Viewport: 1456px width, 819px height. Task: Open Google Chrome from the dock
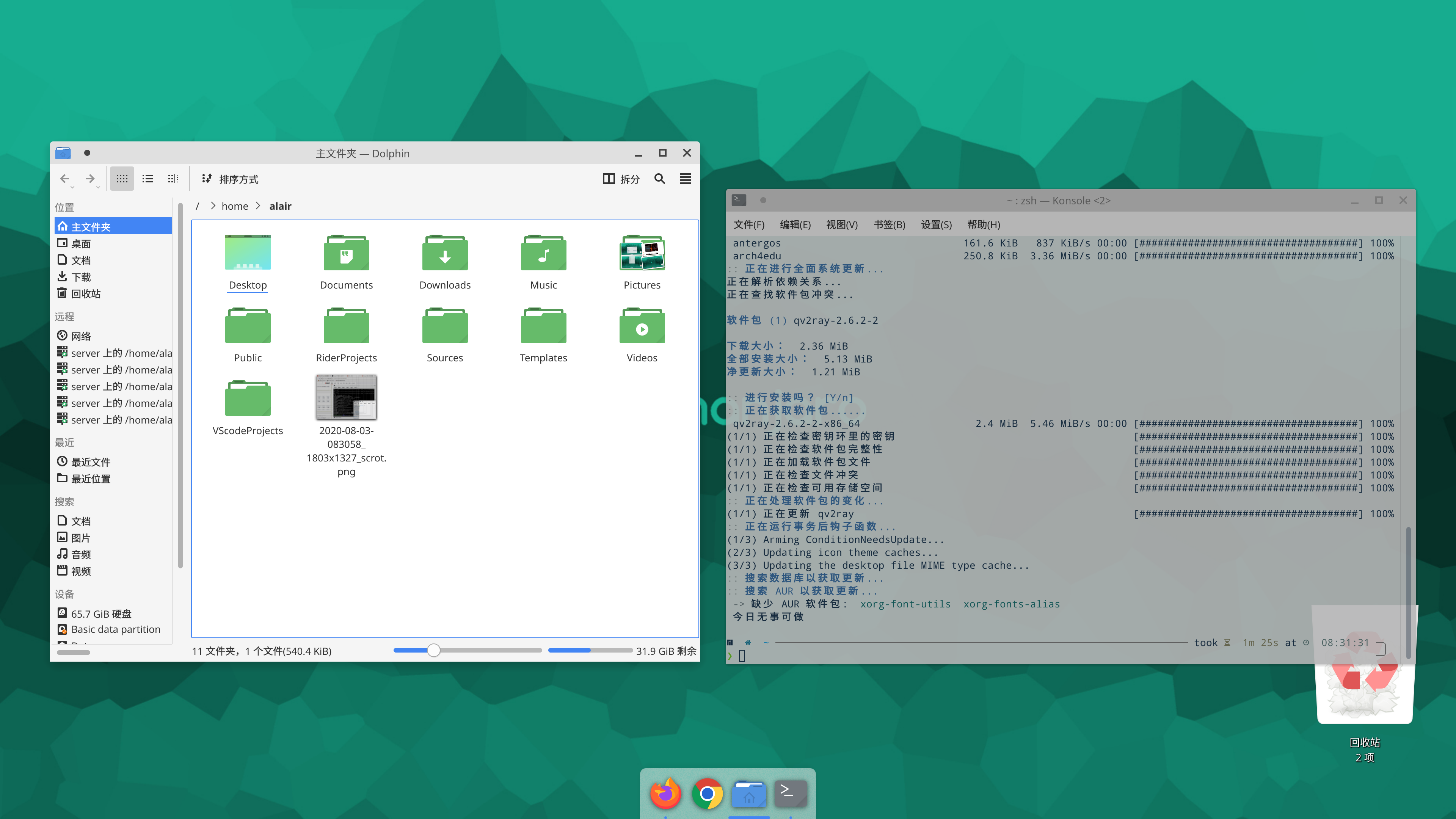point(707,793)
